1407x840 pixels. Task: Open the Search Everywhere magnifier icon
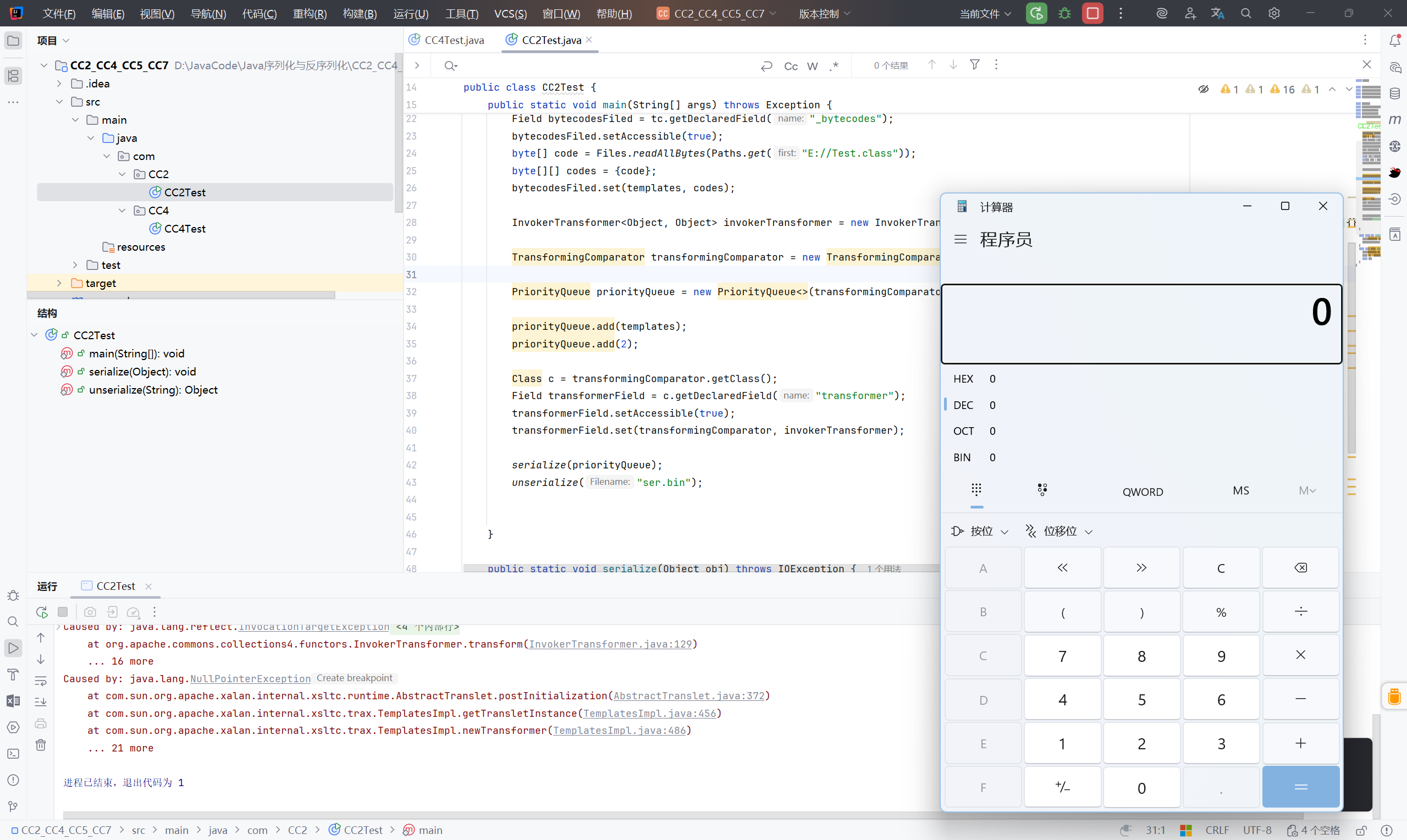click(x=1246, y=13)
